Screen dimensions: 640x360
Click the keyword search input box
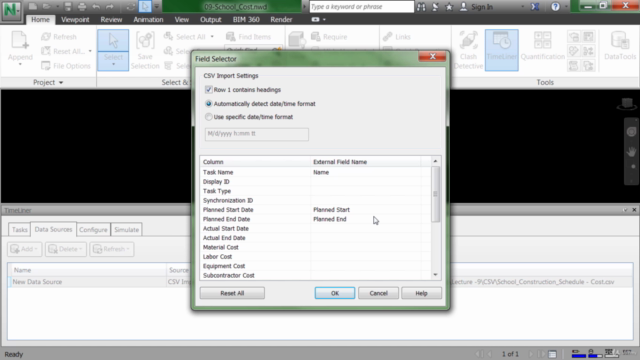coord(362,7)
